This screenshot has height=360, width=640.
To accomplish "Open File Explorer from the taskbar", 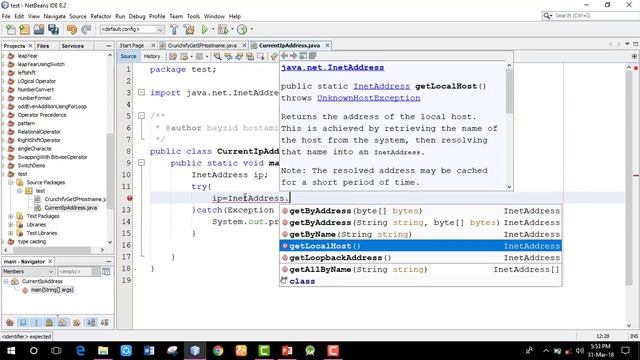I will tap(103, 351).
